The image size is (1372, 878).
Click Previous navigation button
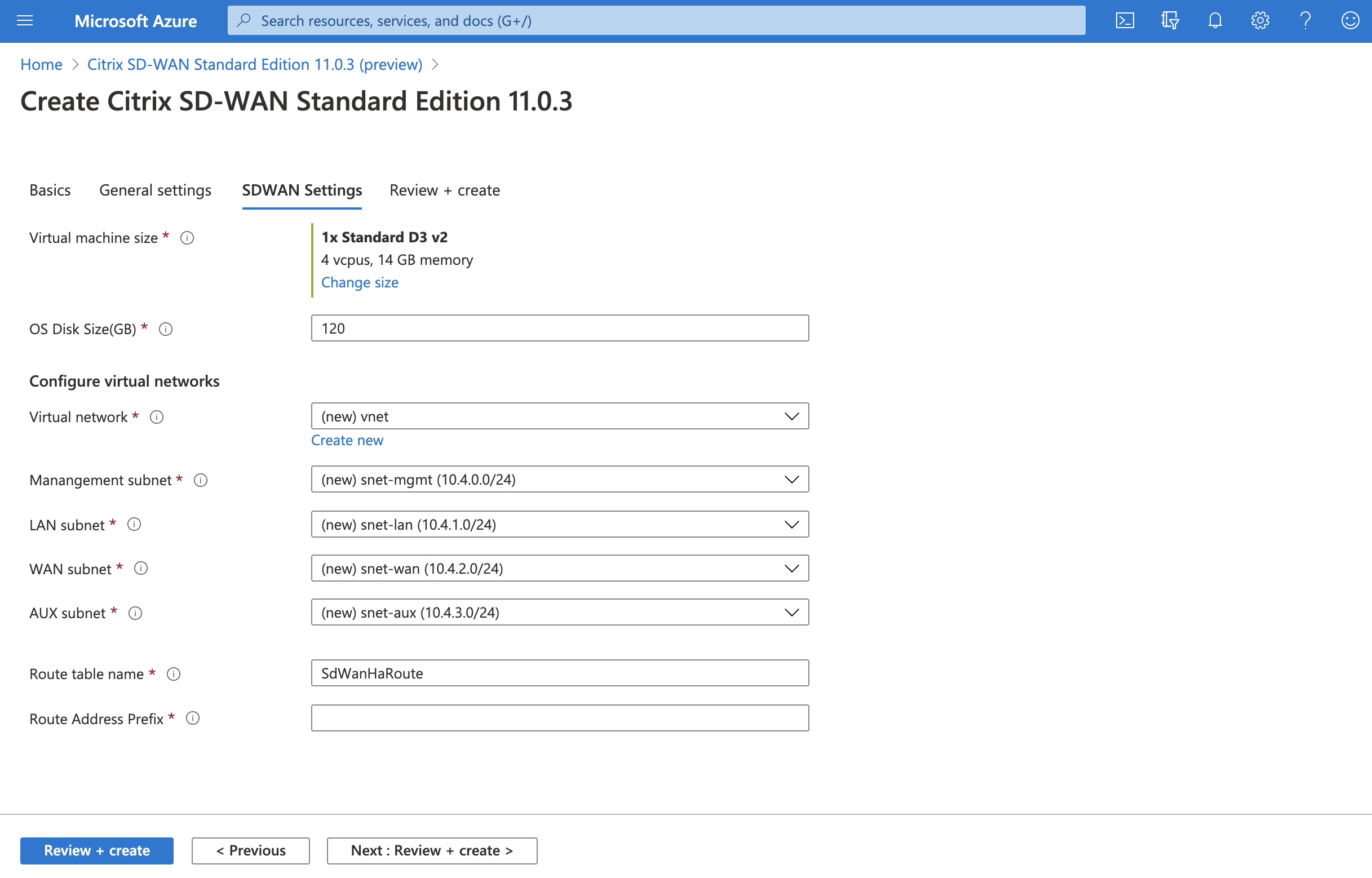click(x=250, y=850)
